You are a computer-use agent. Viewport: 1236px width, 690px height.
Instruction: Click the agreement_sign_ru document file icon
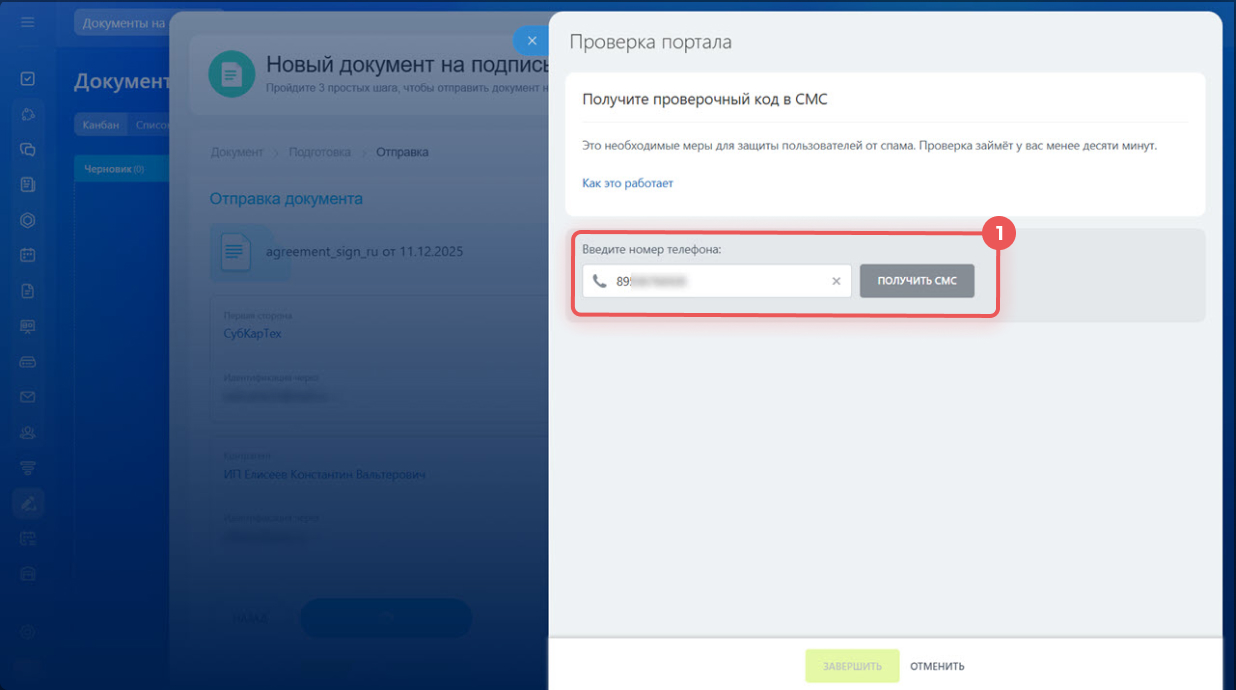[x=235, y=252]
